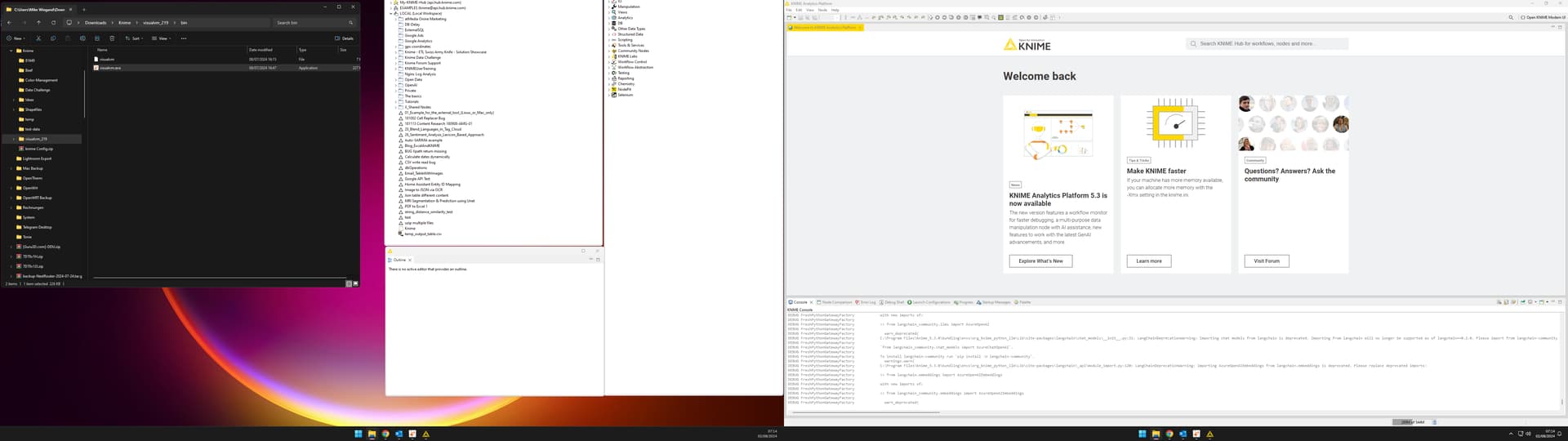Click the Explore What's New button
The image size is (1568, 441).
pyautogui.click(x=1040, y=261)
